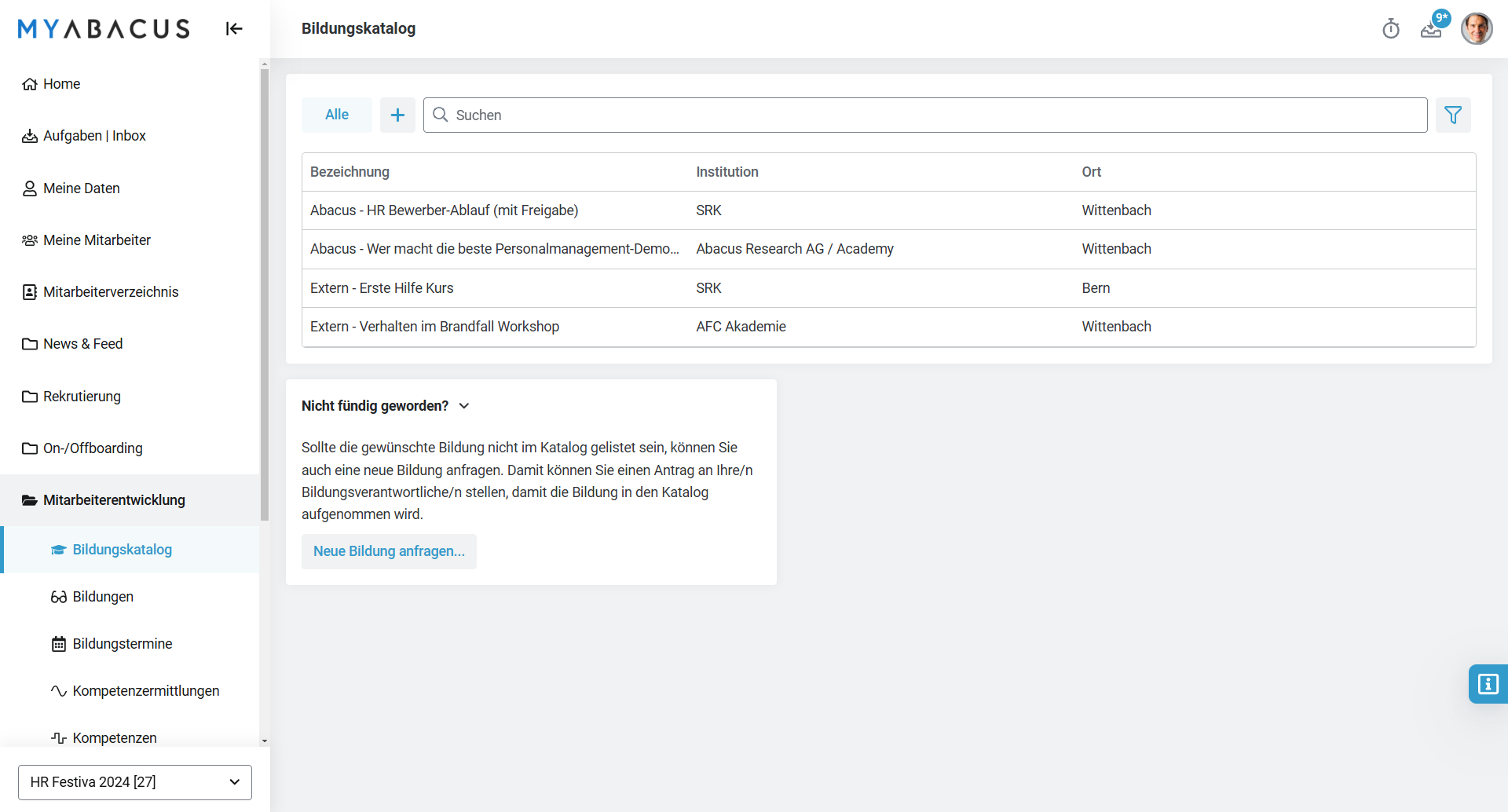
Task: Collapse the sidebar with the arrow icon
Action: pos(234,29)
